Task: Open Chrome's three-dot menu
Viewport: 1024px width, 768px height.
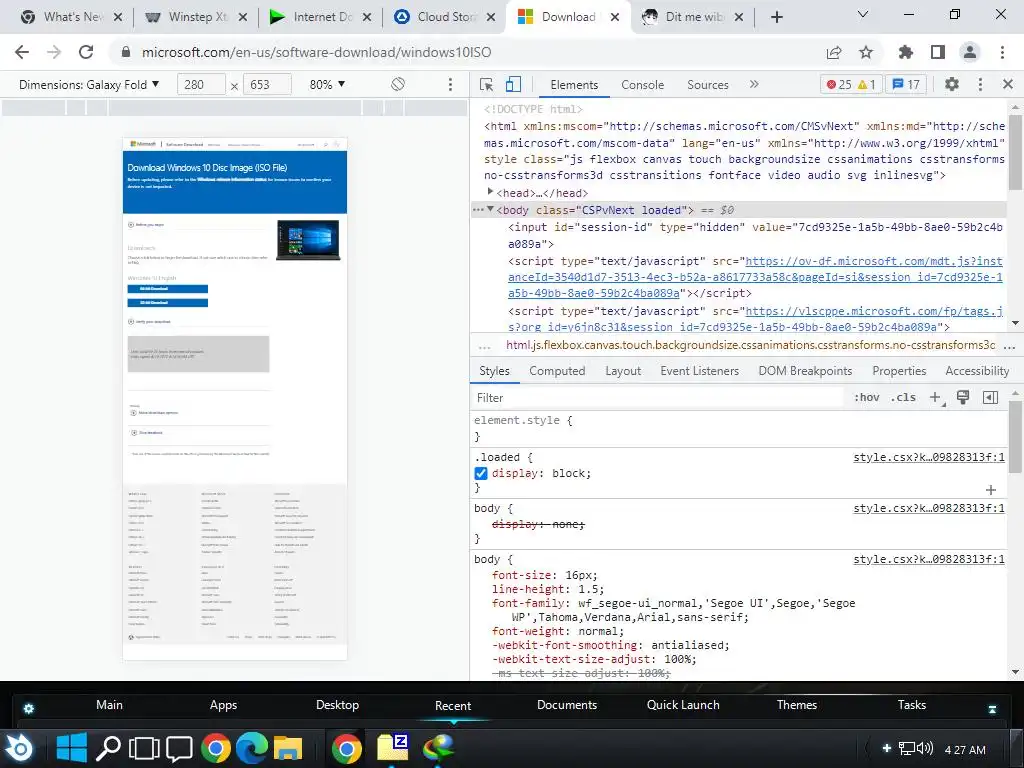Action: coord(1002,52)
